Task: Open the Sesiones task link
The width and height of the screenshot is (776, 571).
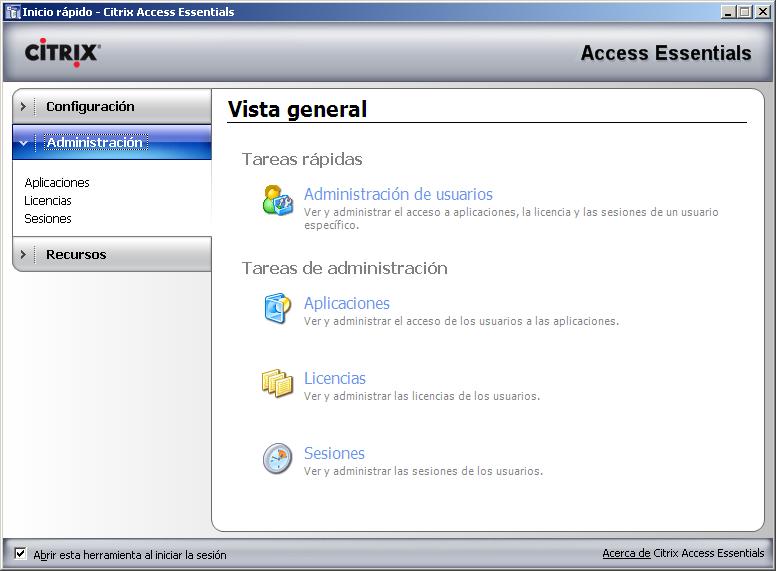Action: tap(334, 453)
